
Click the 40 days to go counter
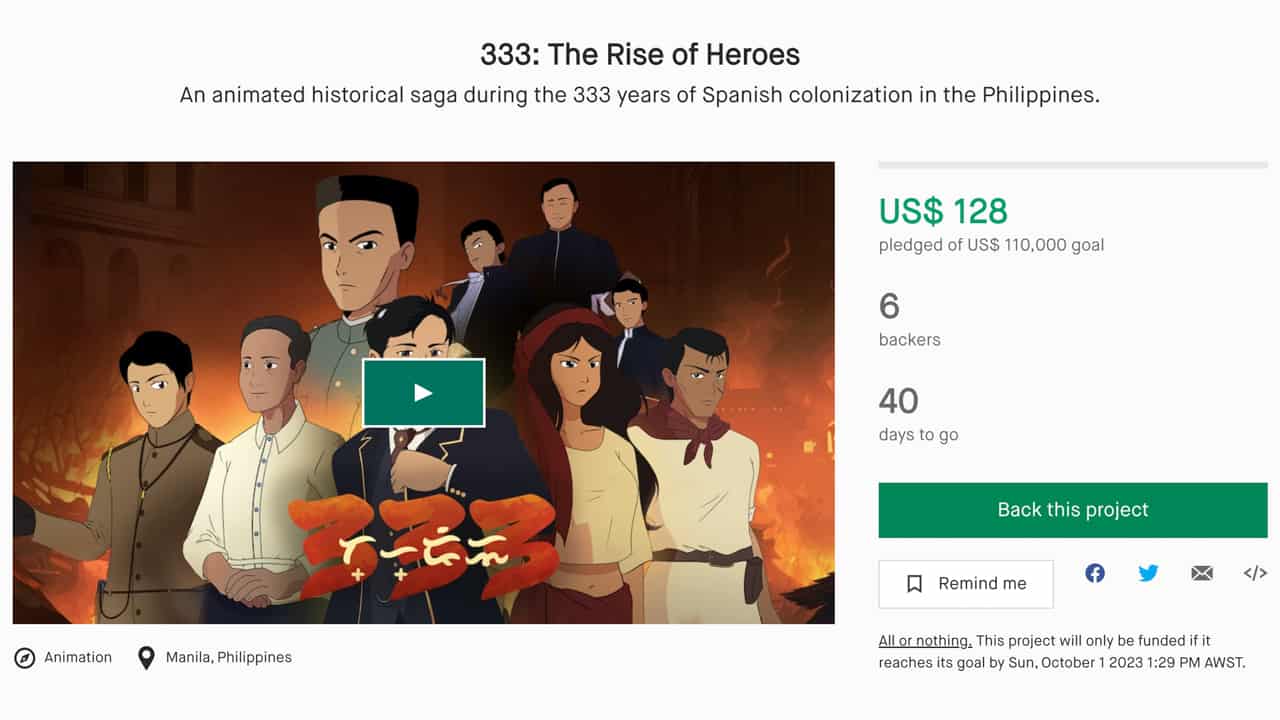point(898,401)
